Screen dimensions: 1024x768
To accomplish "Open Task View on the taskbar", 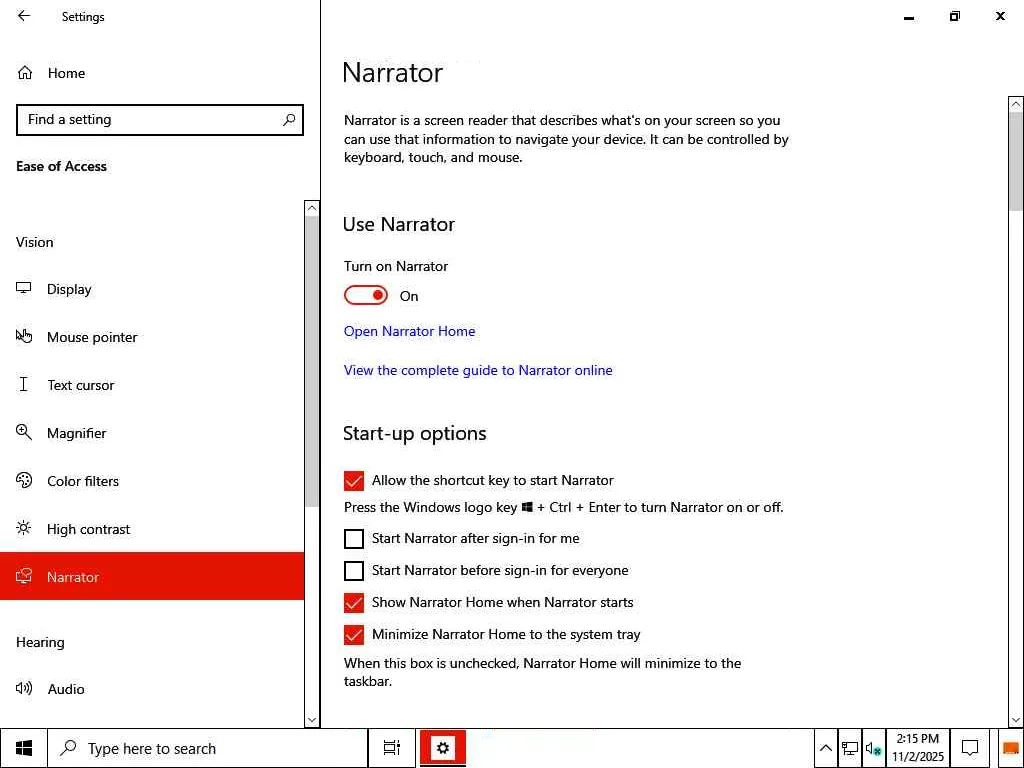I will pos(392,748).
